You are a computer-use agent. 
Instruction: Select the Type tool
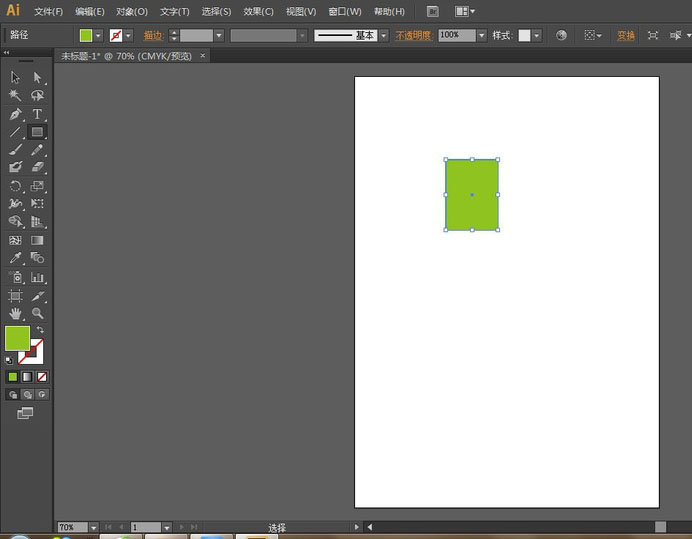click(x=37, y=114)
